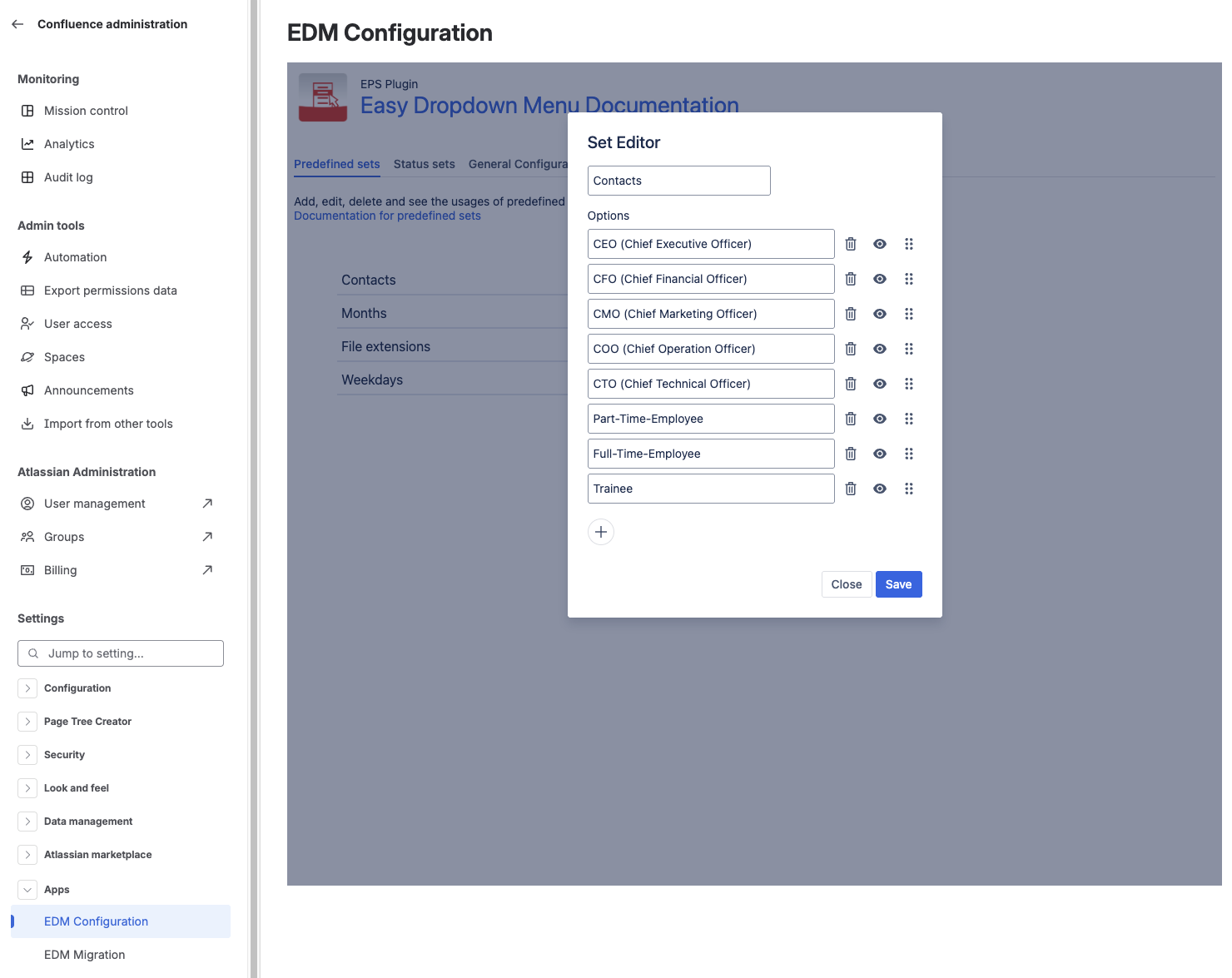Add a new option with the plus button
Screen dimensions: 1232x978
coord(601,532)
